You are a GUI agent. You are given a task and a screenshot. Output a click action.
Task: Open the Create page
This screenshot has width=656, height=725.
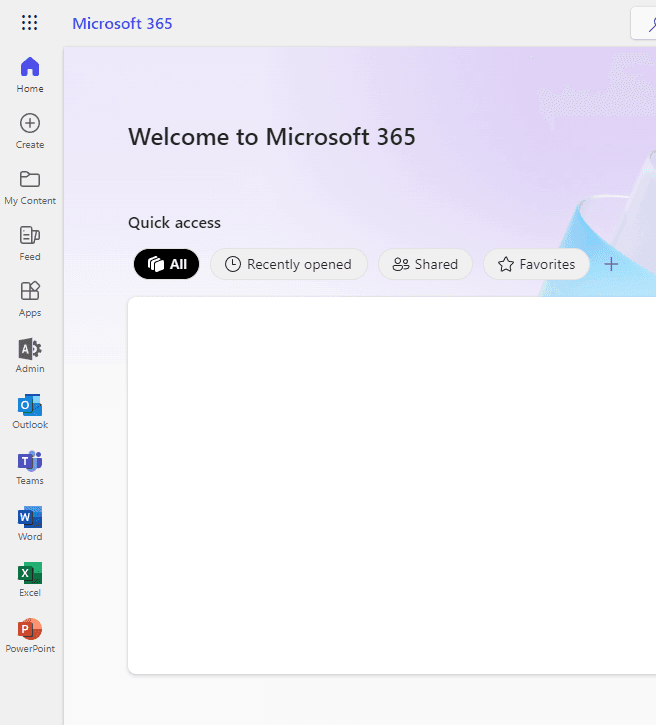(30, 131)
